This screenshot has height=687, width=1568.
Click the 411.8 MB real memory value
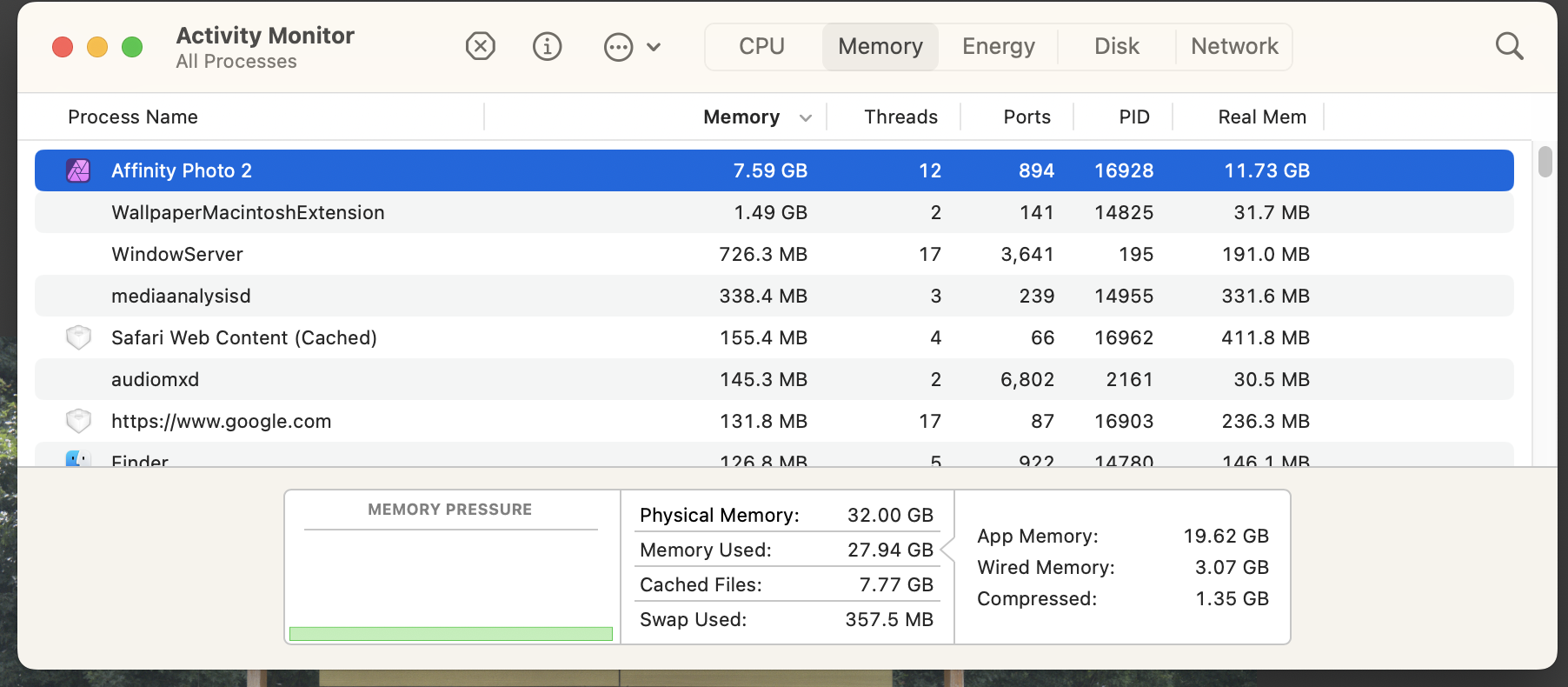pyautogui.click(x=1266, y=337)
